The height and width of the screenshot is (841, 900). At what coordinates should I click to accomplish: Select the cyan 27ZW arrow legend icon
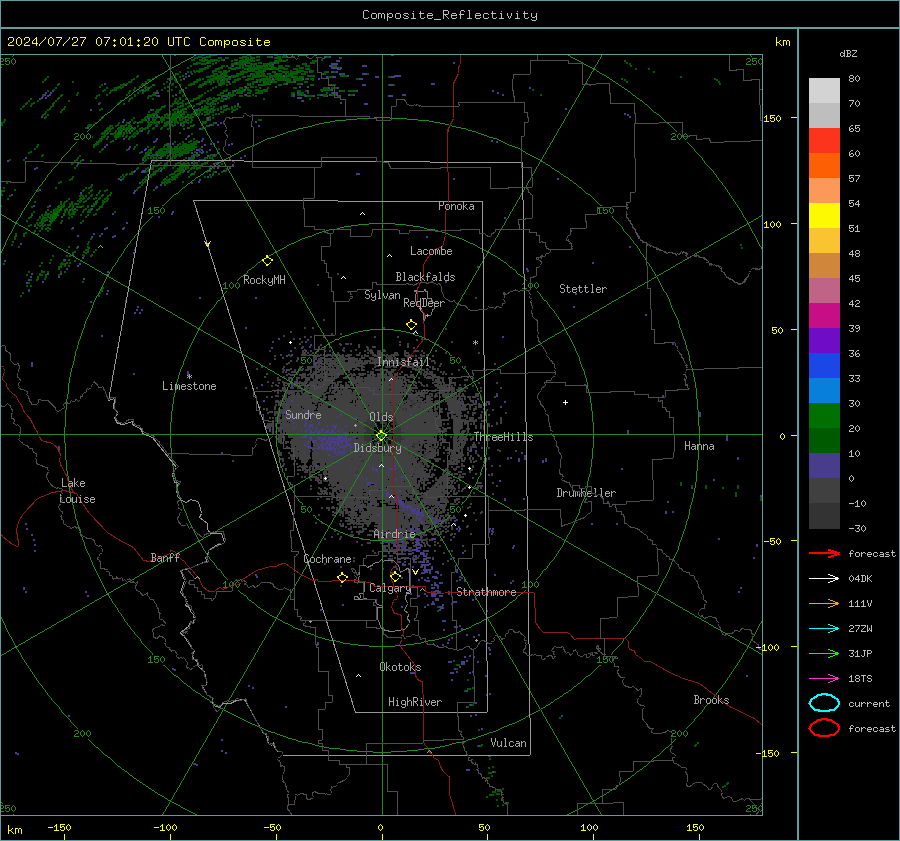[824, 629]
